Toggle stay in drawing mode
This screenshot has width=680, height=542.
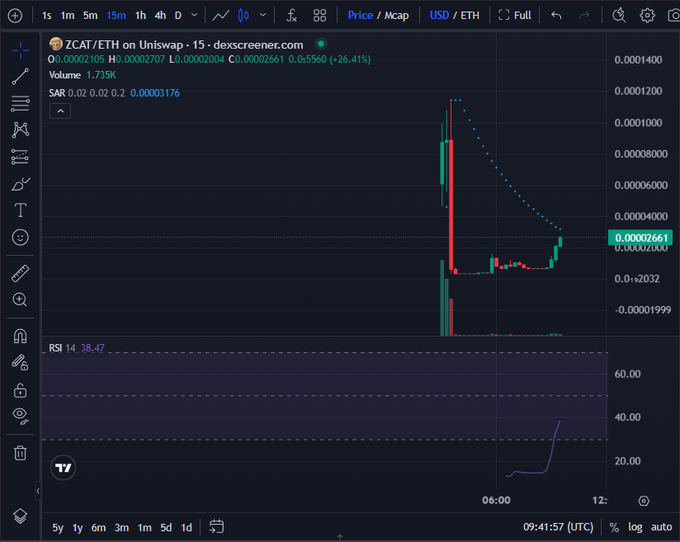tap(20, 362)
